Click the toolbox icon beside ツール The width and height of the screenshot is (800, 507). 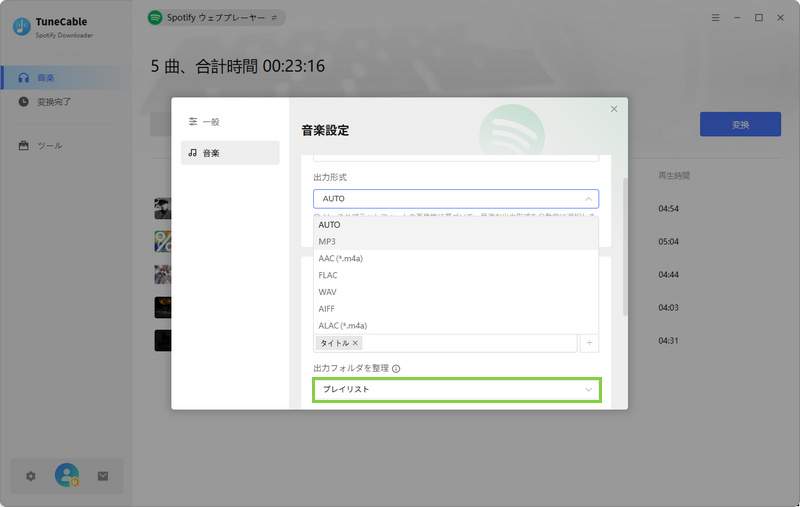coord(23,145)
